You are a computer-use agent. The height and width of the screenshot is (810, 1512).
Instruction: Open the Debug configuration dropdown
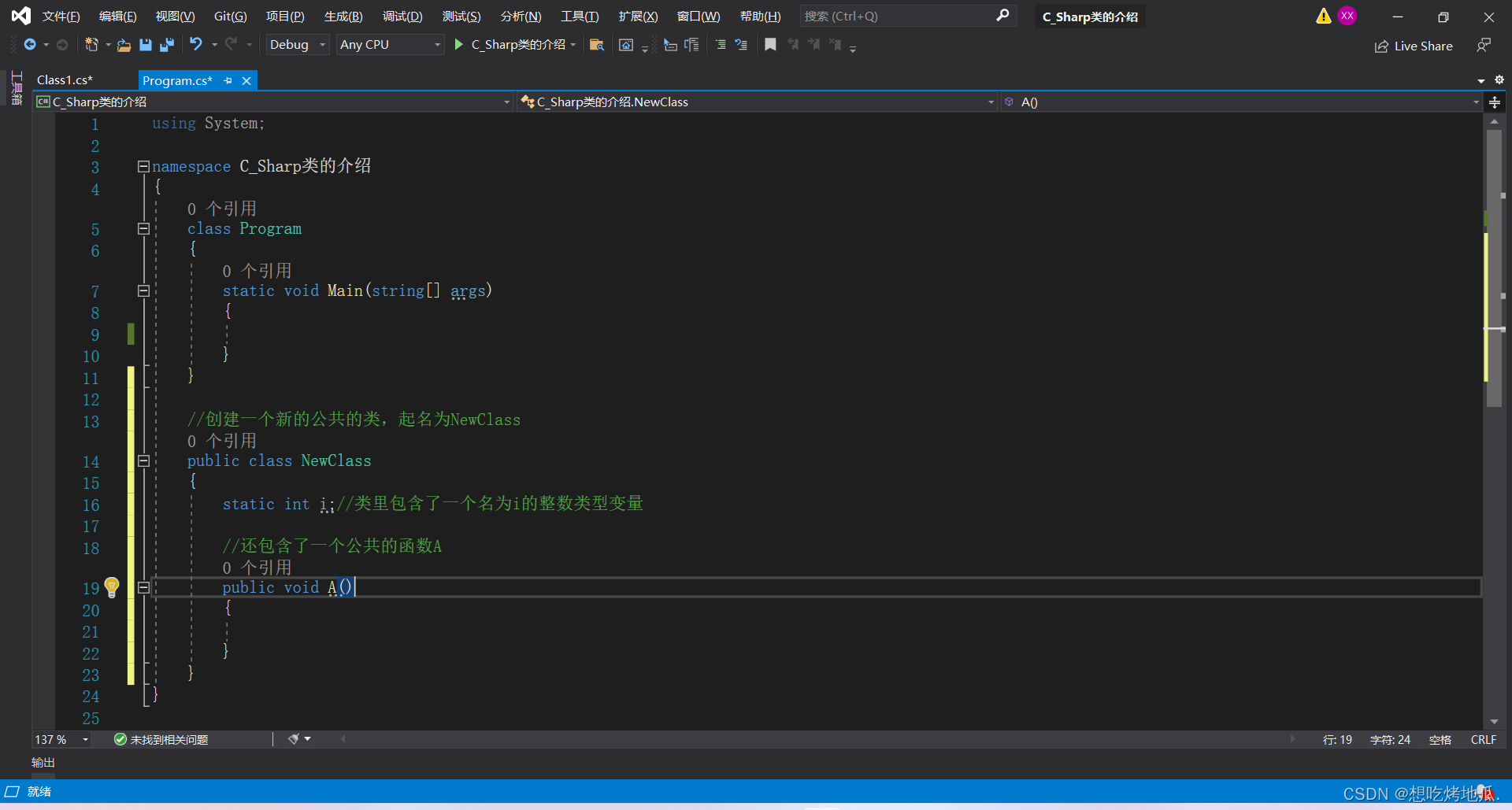tap(297, 45)
